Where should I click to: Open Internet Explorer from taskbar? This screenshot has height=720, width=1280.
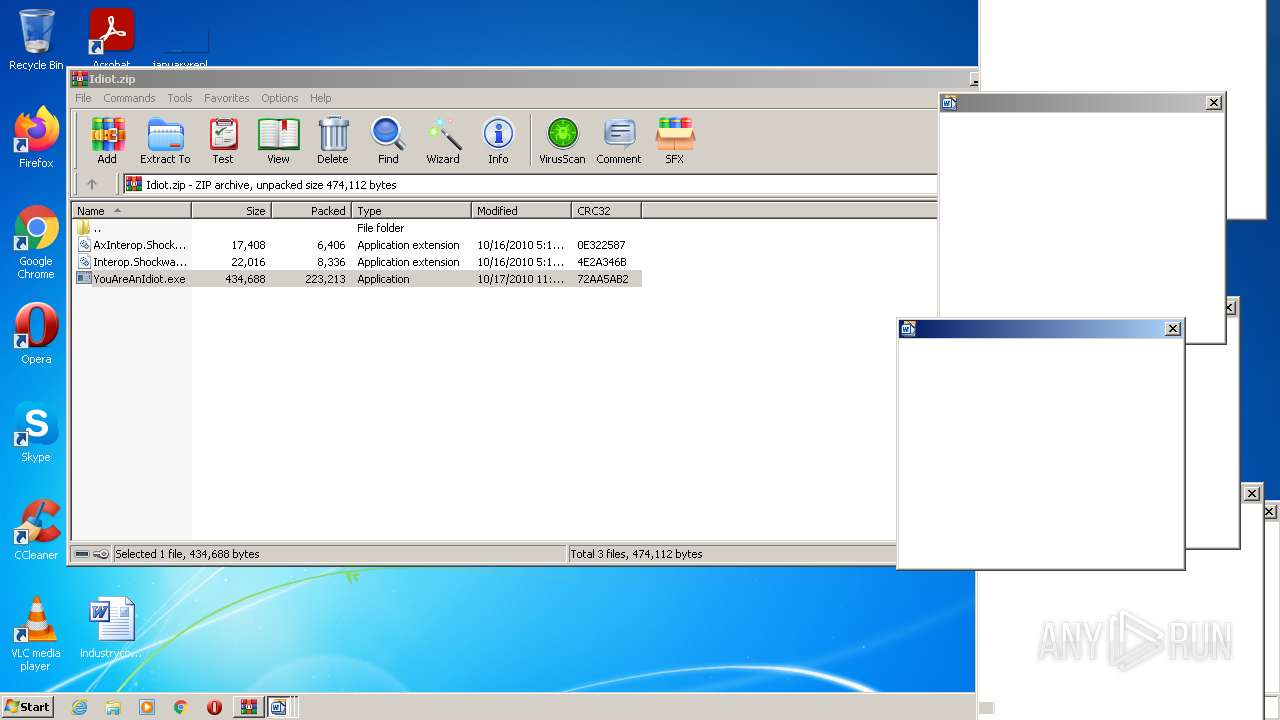pyautogui.click(x=79, y=707)
